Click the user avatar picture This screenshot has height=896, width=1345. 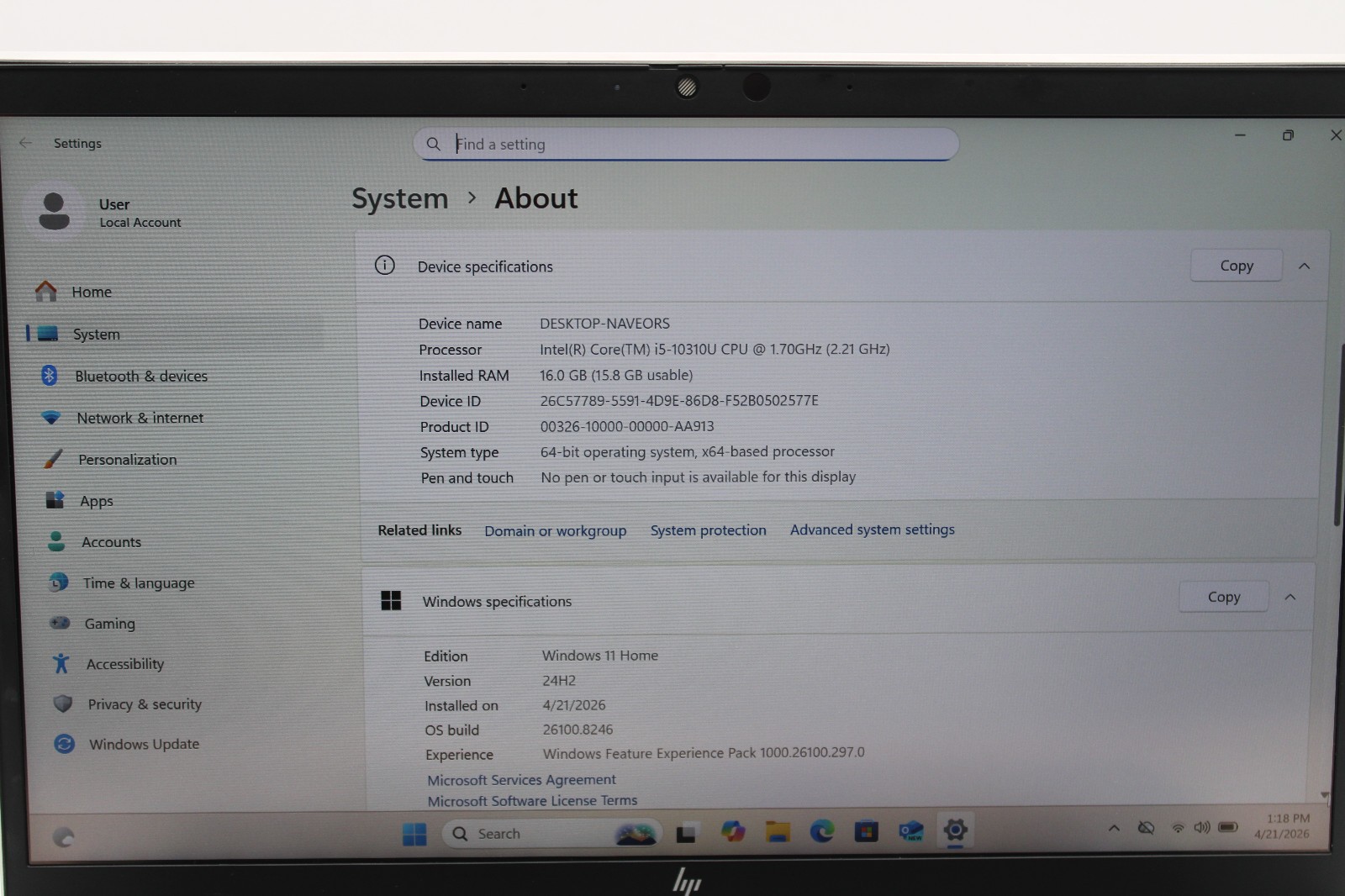[x=55, y=211]
